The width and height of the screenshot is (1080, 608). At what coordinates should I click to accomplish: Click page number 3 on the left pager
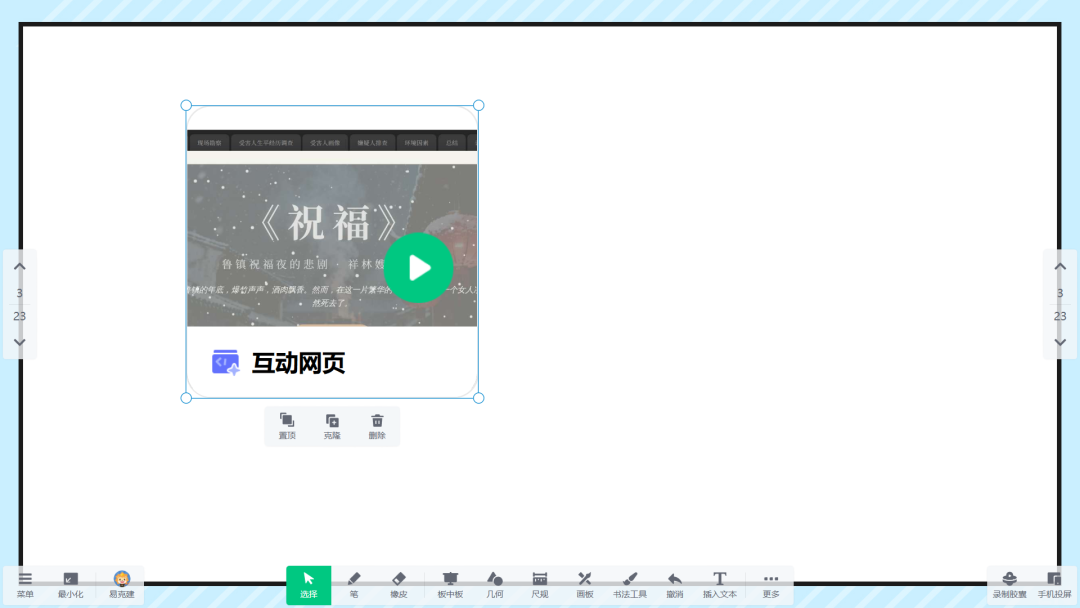19,293
